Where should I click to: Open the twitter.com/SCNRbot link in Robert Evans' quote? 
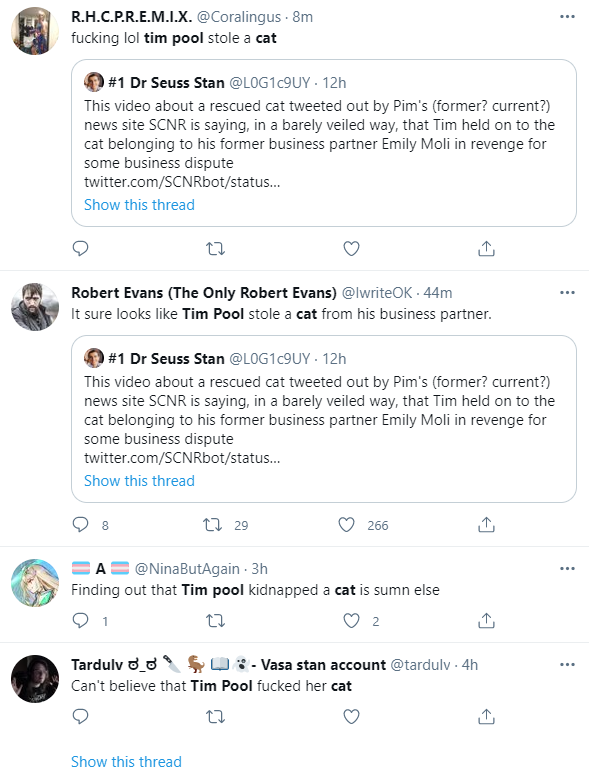point(182,458)
